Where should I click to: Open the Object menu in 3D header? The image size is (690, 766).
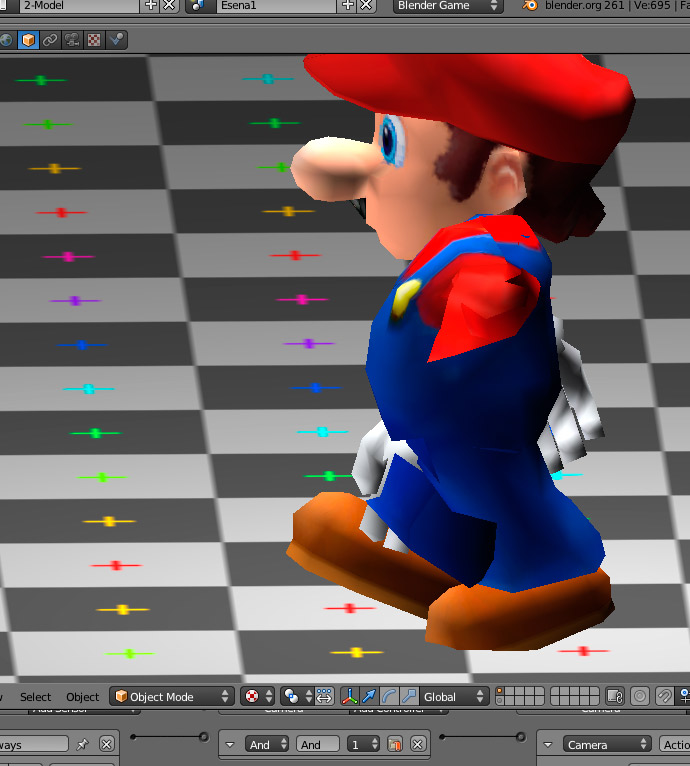tap(82, 696)
